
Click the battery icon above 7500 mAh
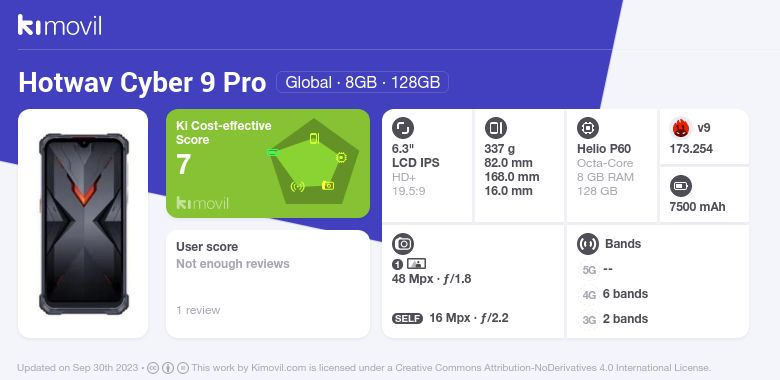681,187
